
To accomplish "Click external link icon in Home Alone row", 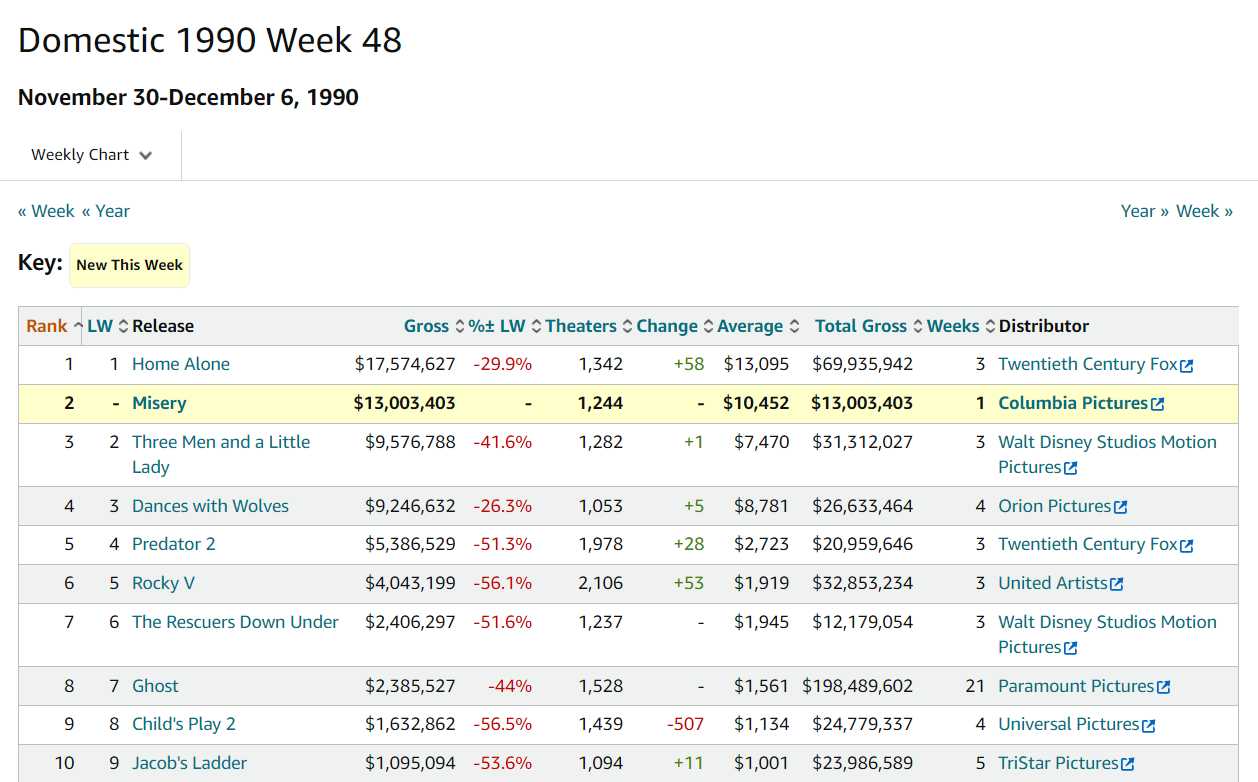I will pyautogui.click(x=1186, y=366).
